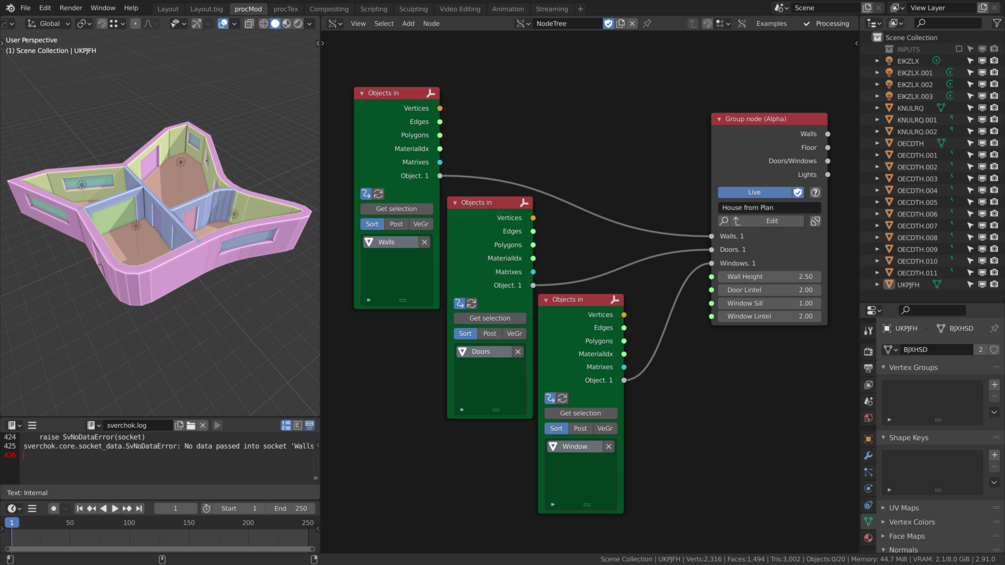This screenshot has width=1005, height=565.
Task: Click the refresh icon on Walls Objects in node
Action: point(378,193)
